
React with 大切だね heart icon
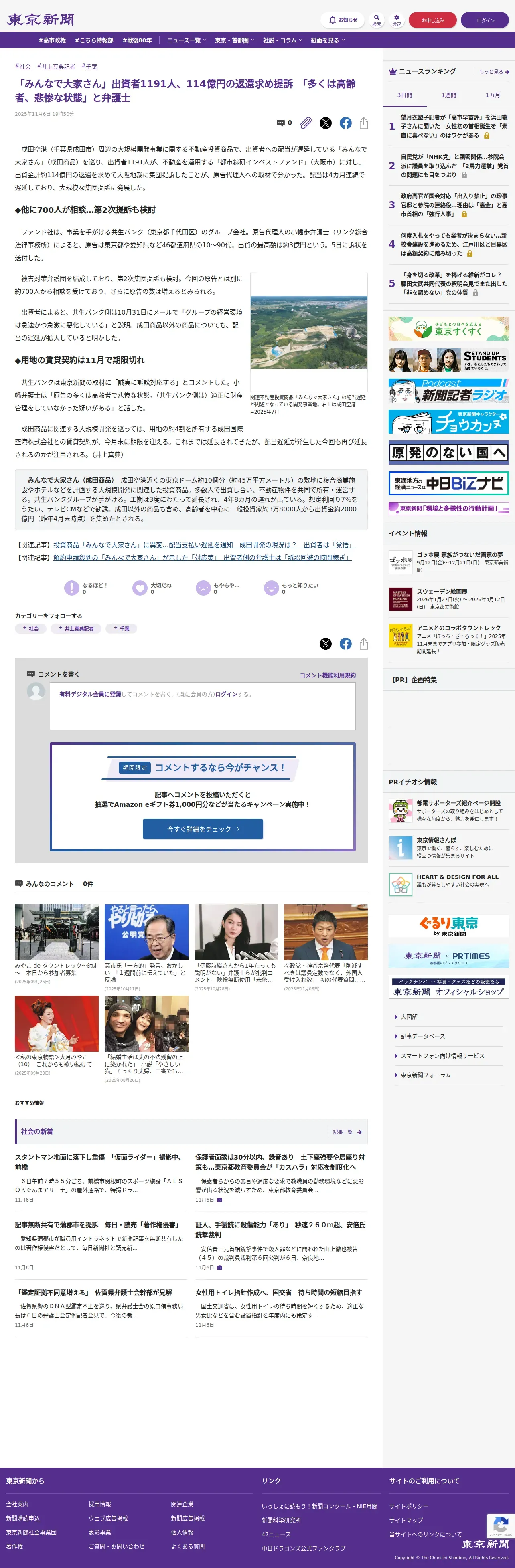click(x=140, y=587)
